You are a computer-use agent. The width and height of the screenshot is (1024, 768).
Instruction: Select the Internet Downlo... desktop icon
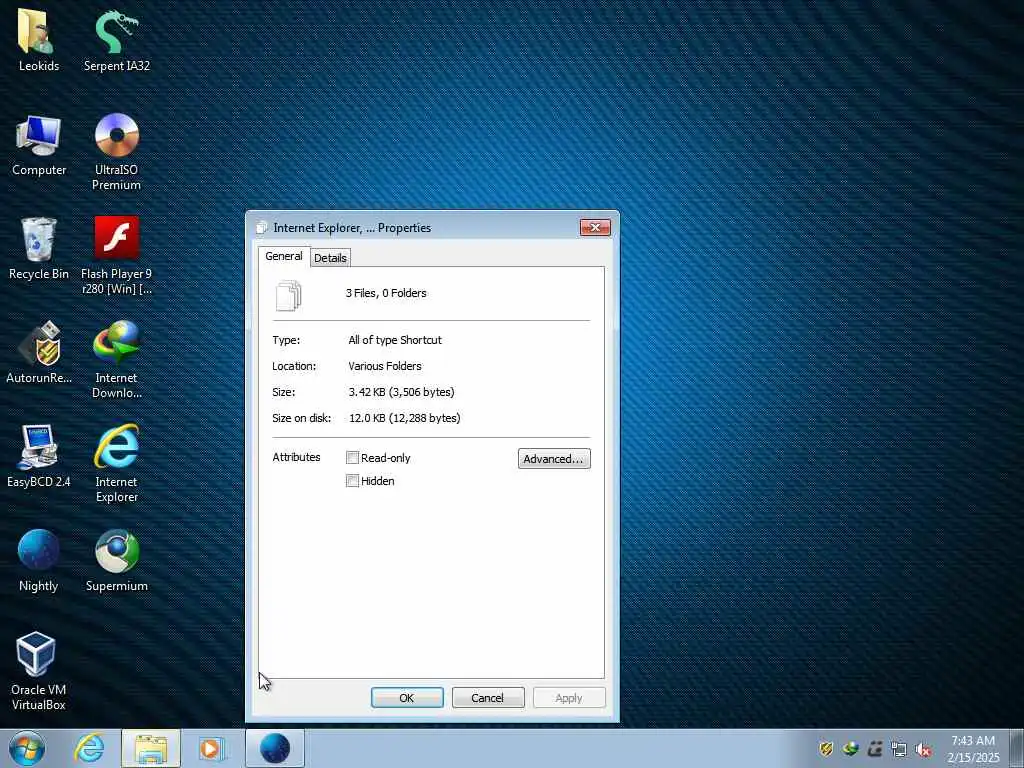[116, 359]
